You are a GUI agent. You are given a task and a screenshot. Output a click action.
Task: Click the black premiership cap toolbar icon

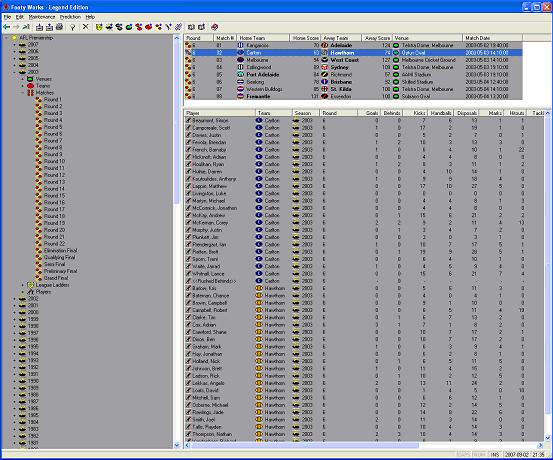click(109, 27)
